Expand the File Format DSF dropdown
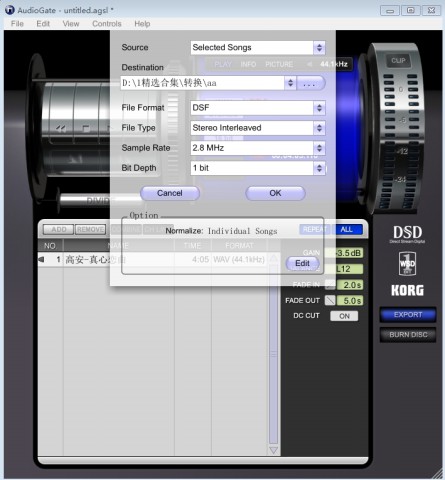Screen dimensions: 445x480 319,108
